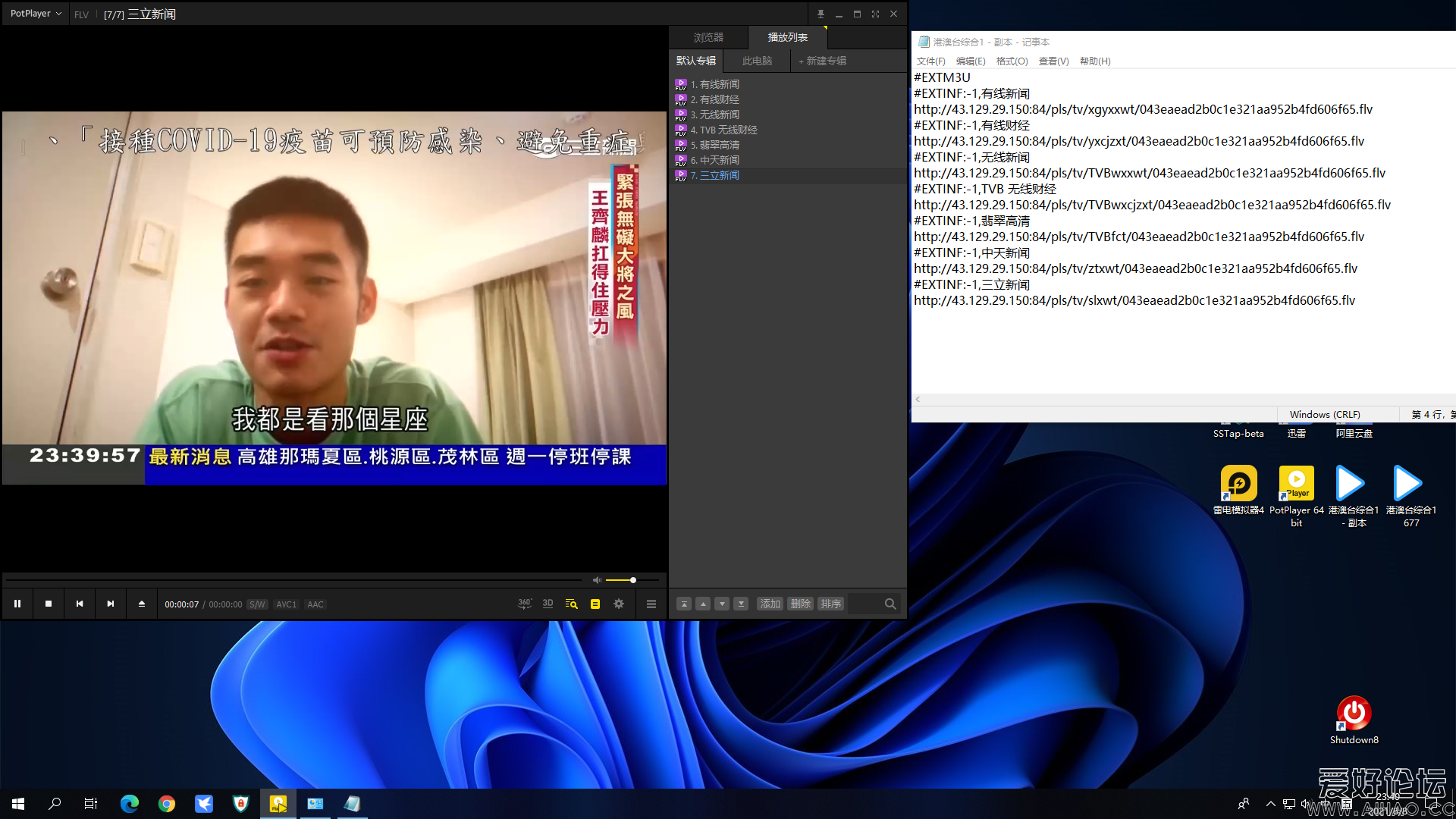Mute the player volume speaker icon

click(x=597, y=580)
